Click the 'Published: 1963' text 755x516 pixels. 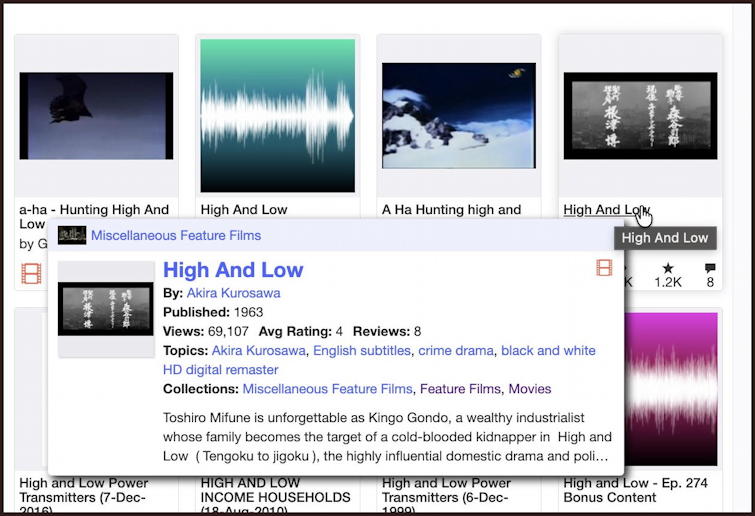(x=213, y=312)
